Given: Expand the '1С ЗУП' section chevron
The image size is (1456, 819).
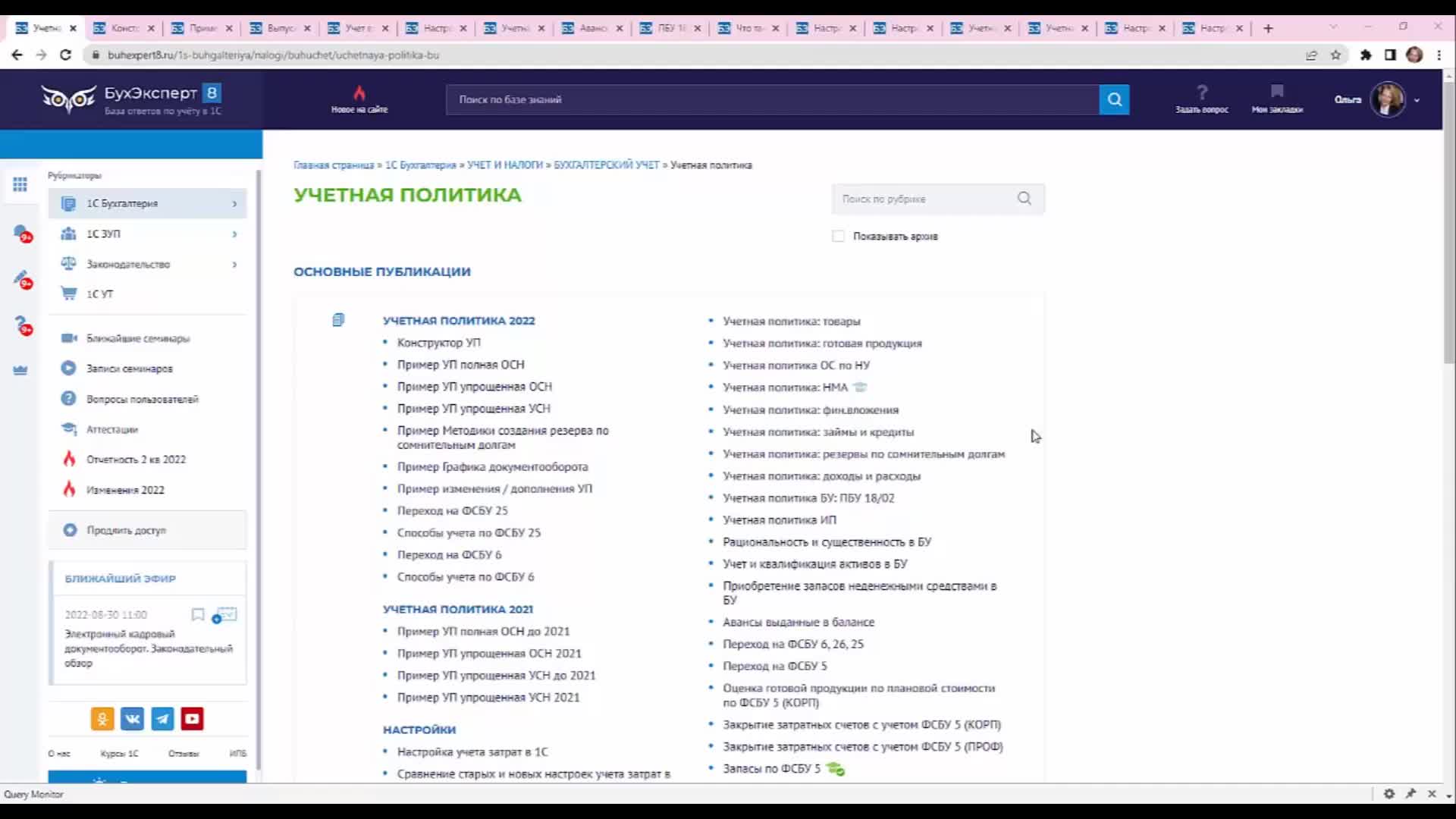Looking at the screenshot, I should (234, 234).
